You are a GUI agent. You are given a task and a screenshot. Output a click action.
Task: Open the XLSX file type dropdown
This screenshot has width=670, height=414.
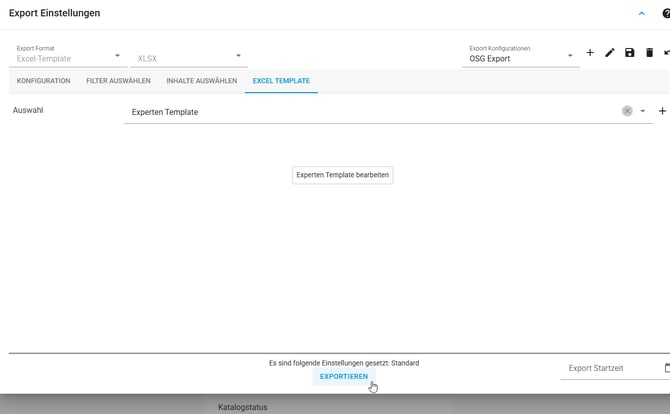tap(189, 58)
